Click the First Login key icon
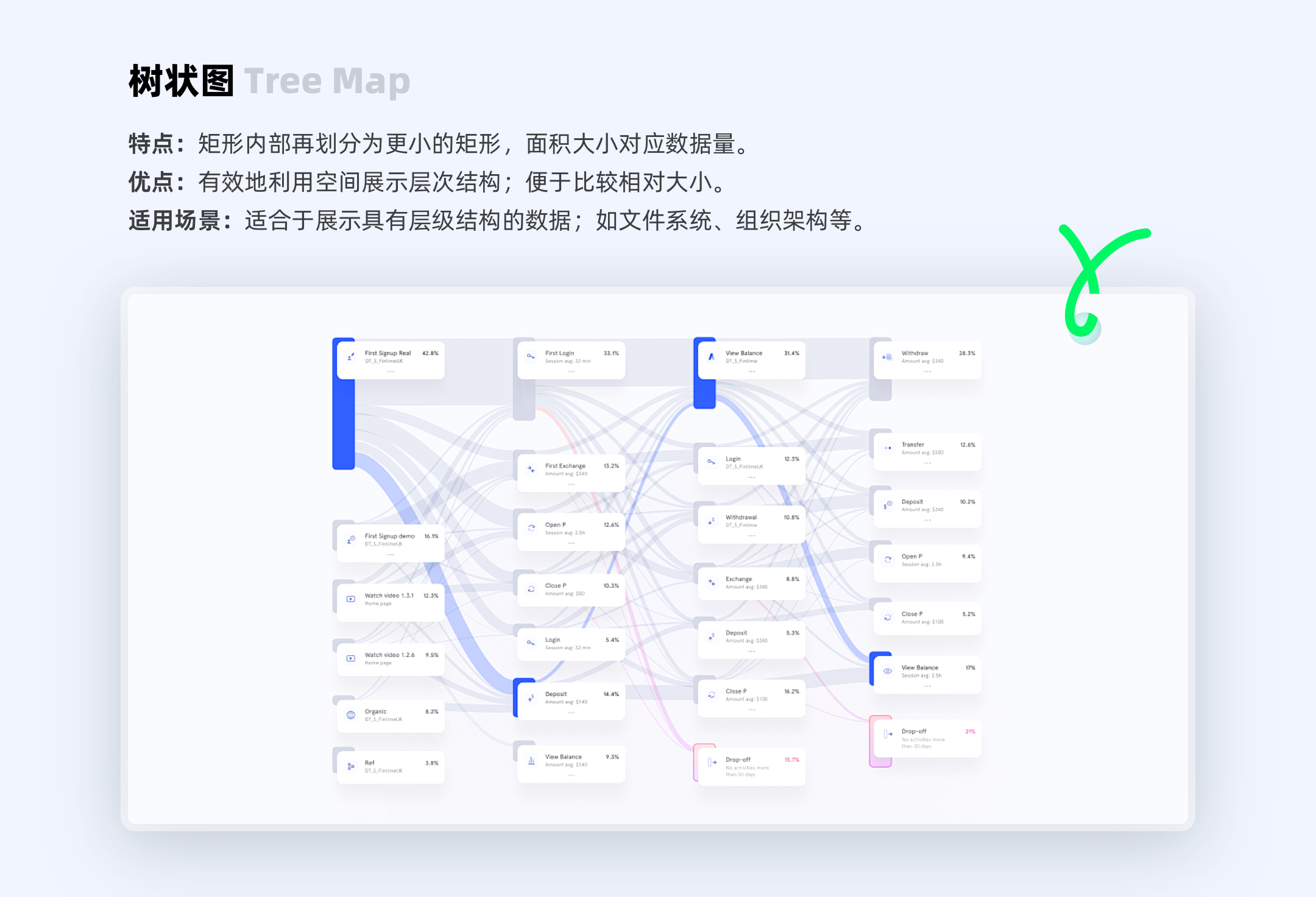Screen dimensions: 1316x897 point(531,356)
